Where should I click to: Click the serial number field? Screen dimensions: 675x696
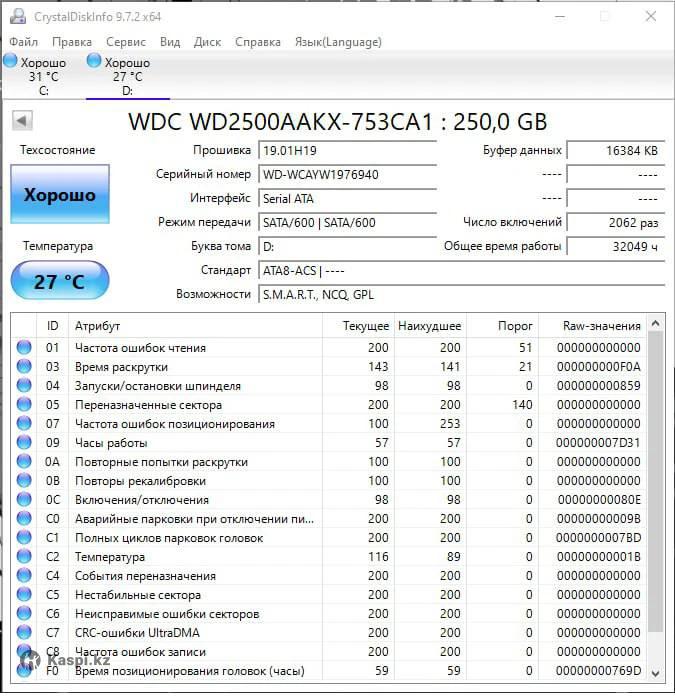[x=347, y=175]
